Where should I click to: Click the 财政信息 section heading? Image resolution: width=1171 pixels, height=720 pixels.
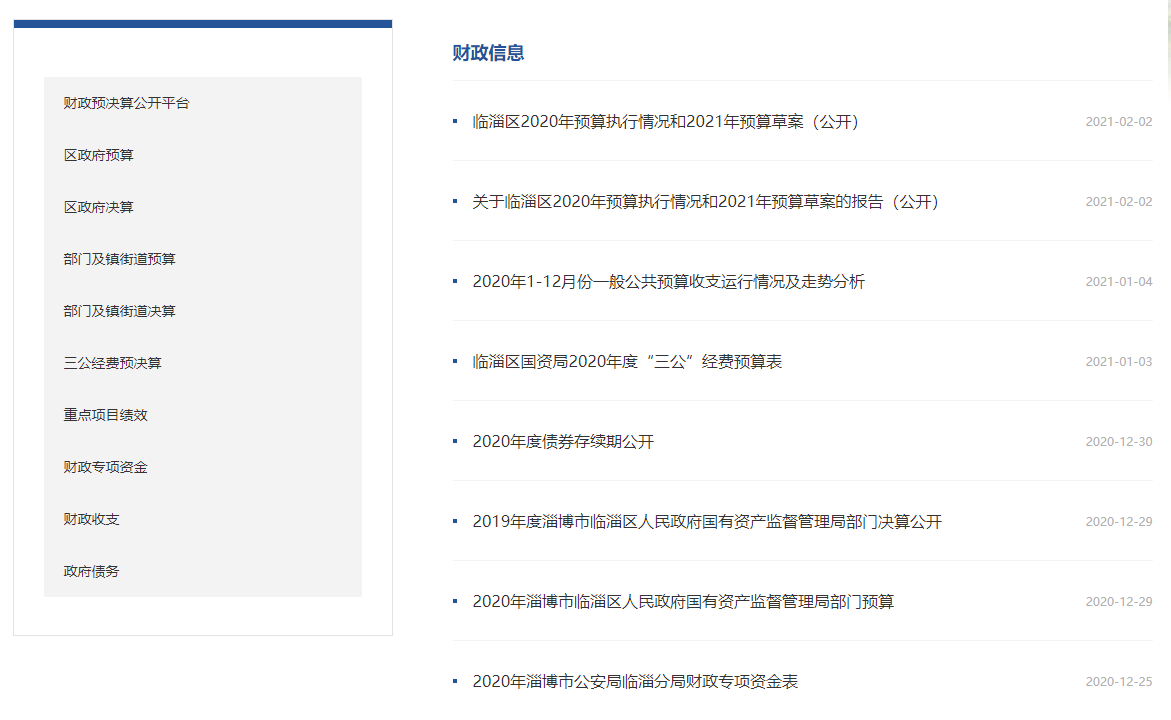point(488,53)
